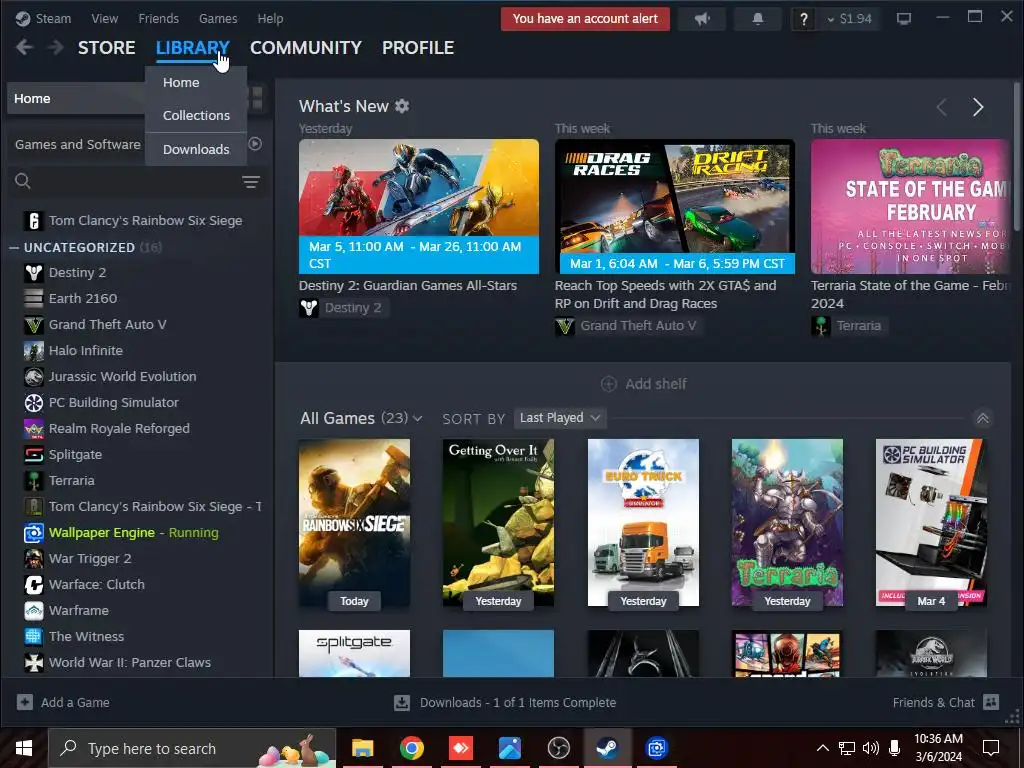The image size is (1024, 768).
Task: Open Destiny 2 Guardian Games news card
Action: 419,206
